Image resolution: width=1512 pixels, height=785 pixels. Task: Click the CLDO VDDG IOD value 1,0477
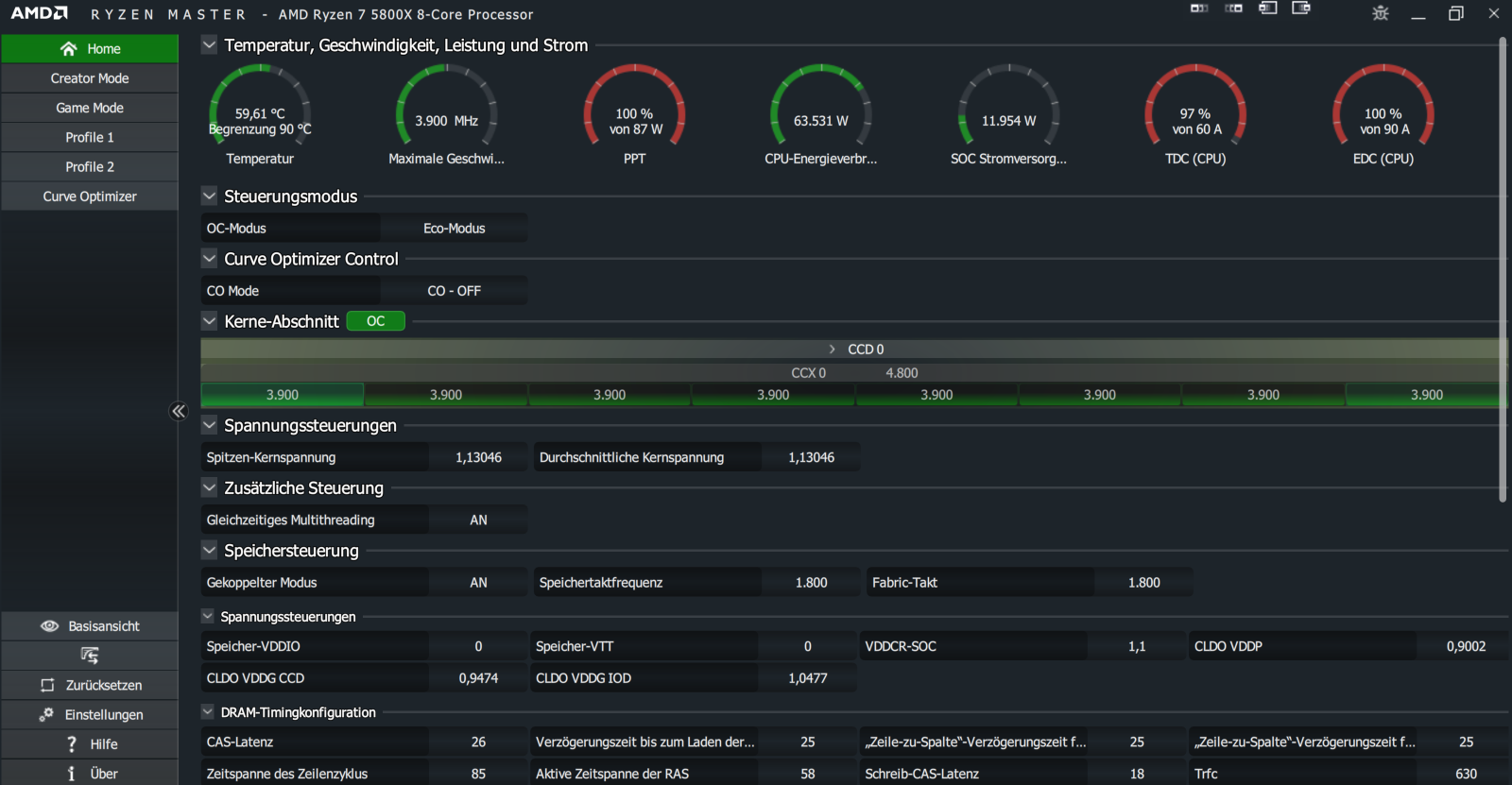pyautogui.click(x=808, y=678)
